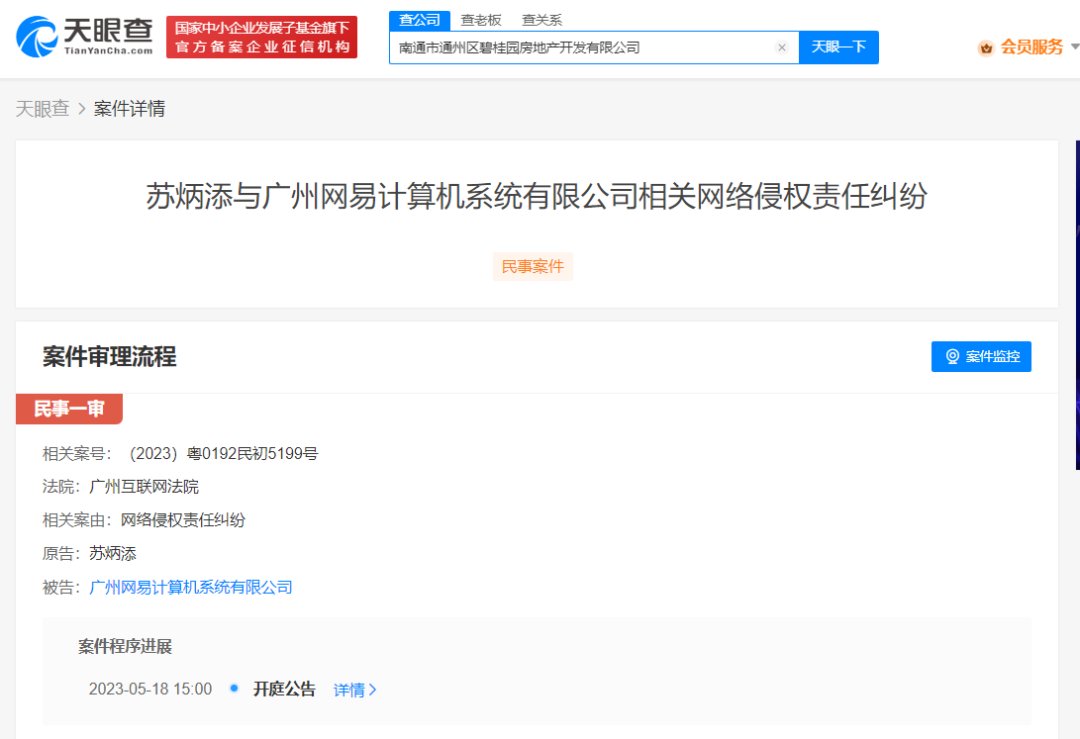Go to 天眼查 breadcrumb link

(x=43, y=109)
